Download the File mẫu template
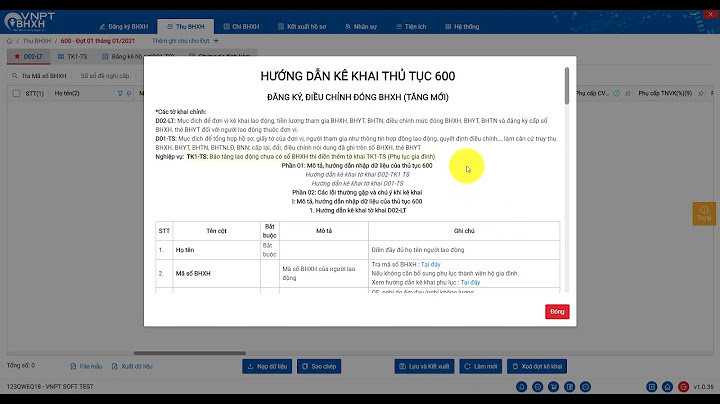The width and height of the screenshot is (720, 404). point(86,366)
